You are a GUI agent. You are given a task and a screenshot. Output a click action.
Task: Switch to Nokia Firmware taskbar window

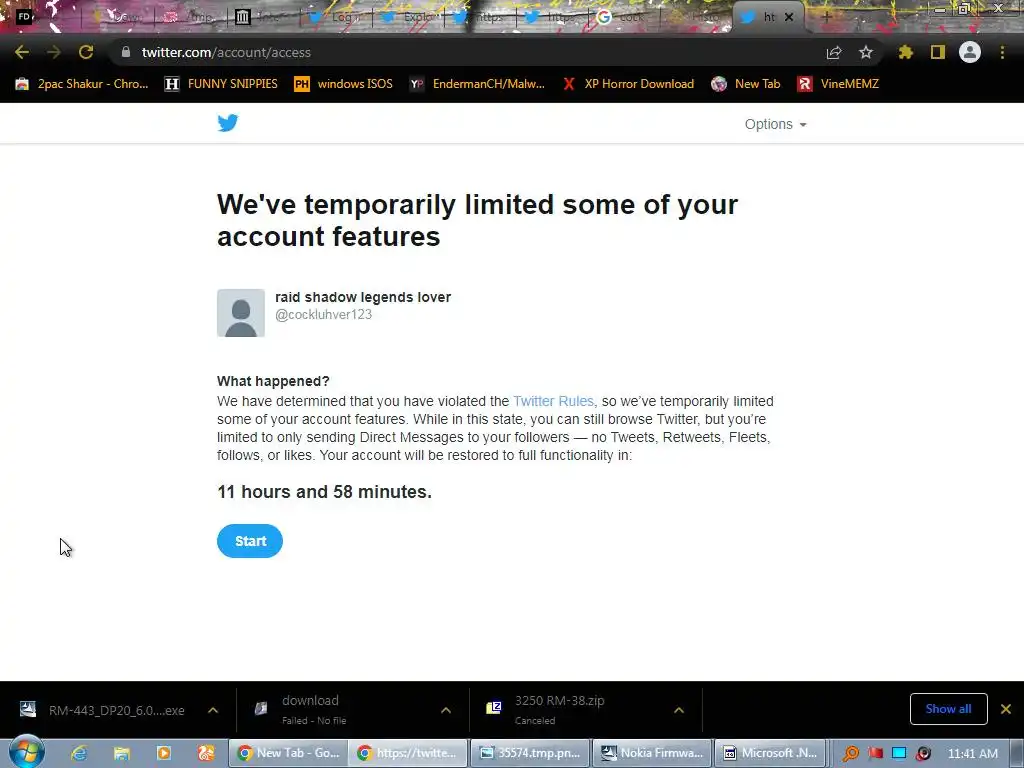(652, 753)
